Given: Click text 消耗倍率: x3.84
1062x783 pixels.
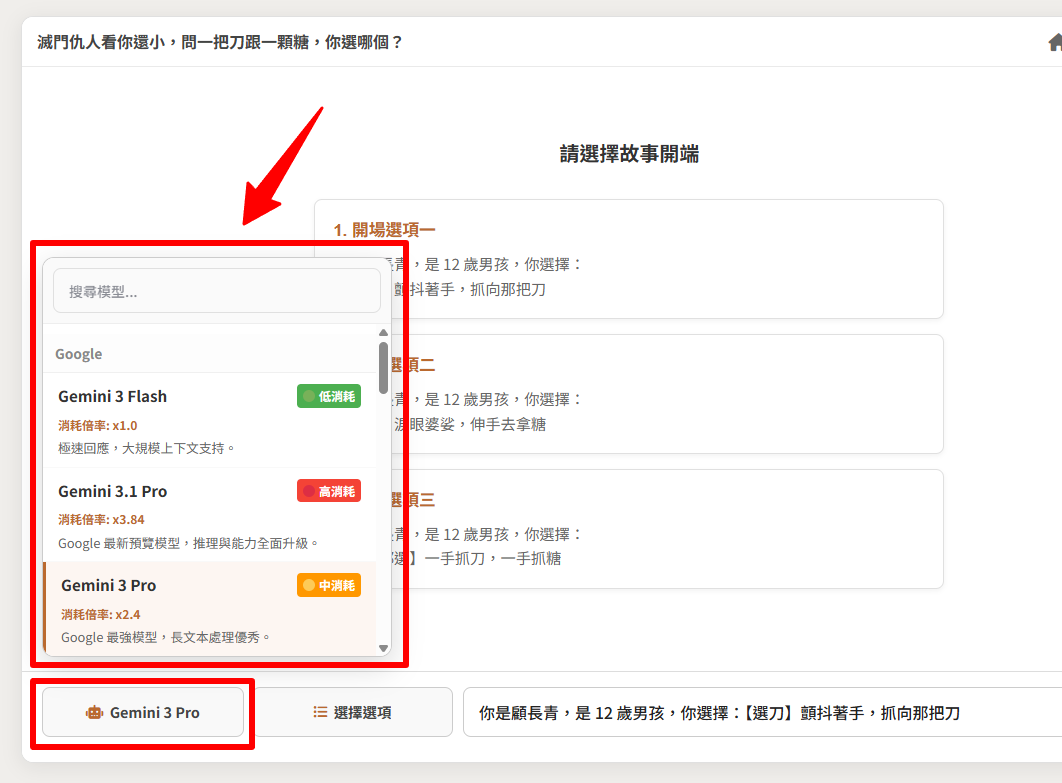Looking at the screenshot, I should [x=101, y=520].
